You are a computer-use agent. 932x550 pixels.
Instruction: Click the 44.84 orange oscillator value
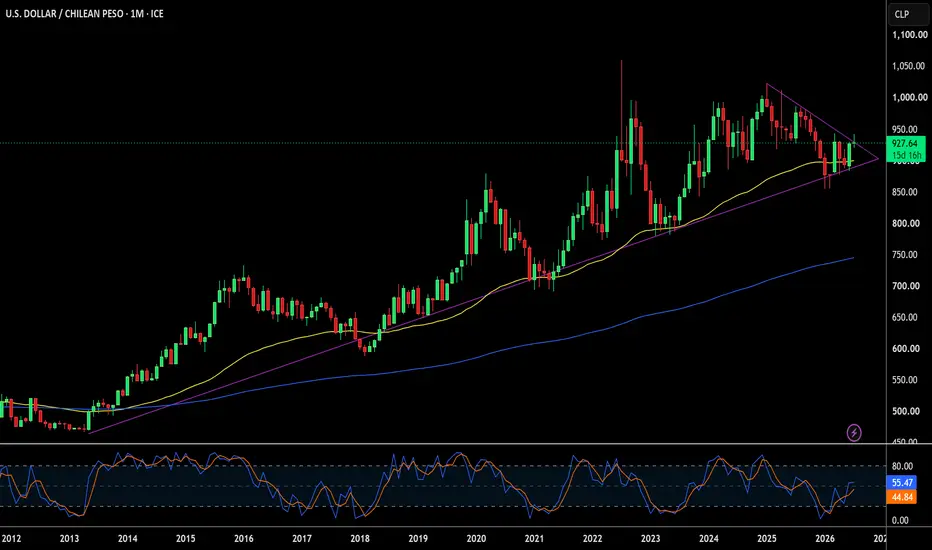(902, 497)
